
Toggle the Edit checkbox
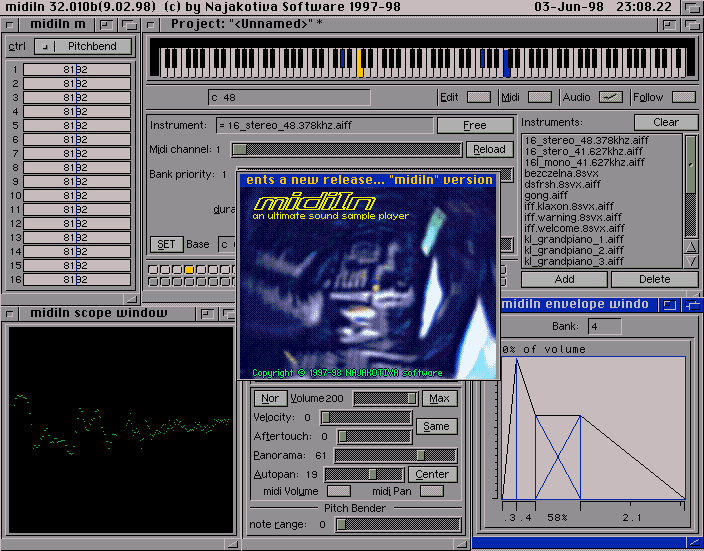coord(479,97)
